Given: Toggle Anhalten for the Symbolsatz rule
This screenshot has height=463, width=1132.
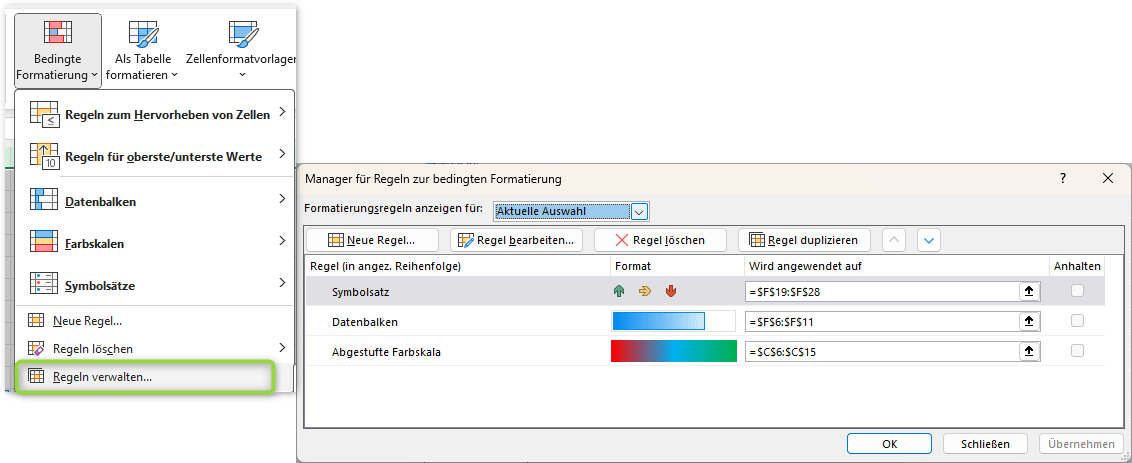Looking at the screenshot, I should (1077, 290).
